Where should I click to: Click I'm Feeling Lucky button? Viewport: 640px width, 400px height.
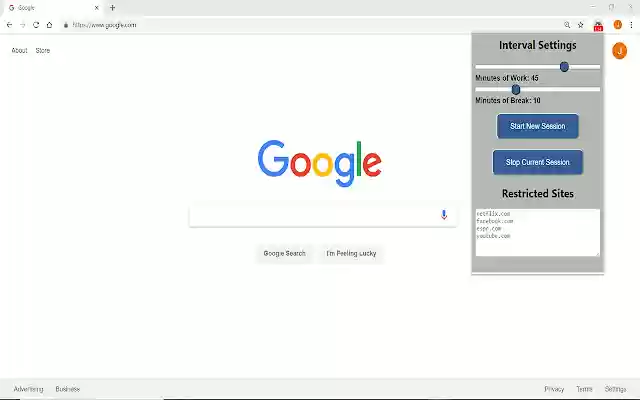(351, 253)
